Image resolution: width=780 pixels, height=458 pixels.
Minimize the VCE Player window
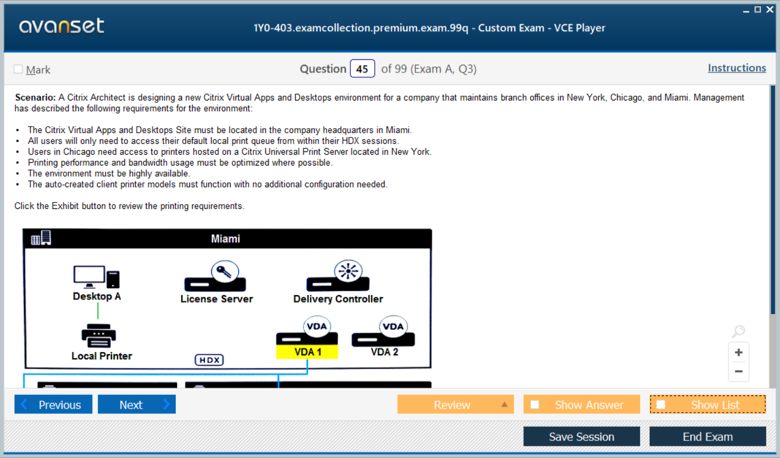pos(746,10)
